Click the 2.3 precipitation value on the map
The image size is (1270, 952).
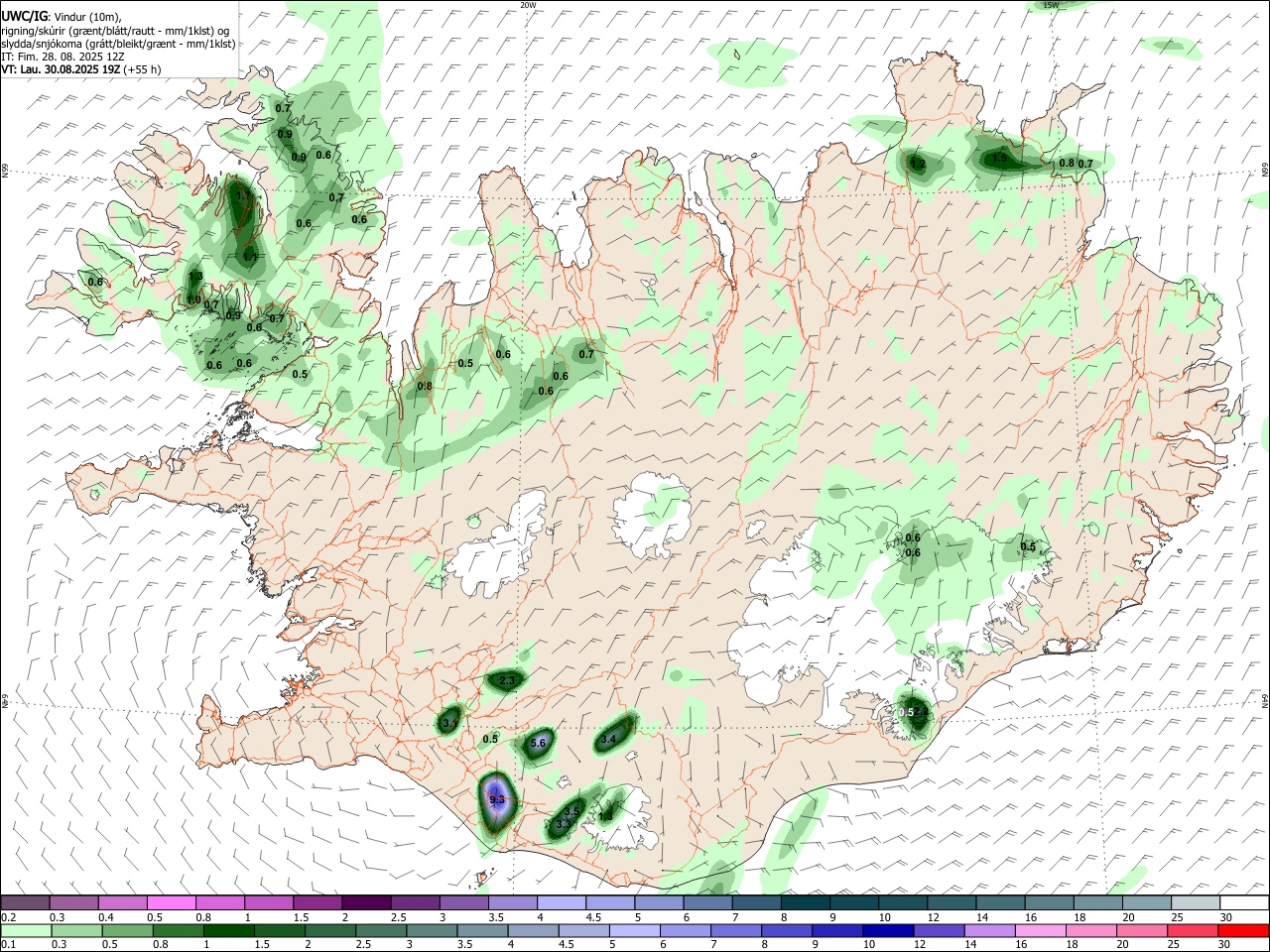click(x=508, y=680)
